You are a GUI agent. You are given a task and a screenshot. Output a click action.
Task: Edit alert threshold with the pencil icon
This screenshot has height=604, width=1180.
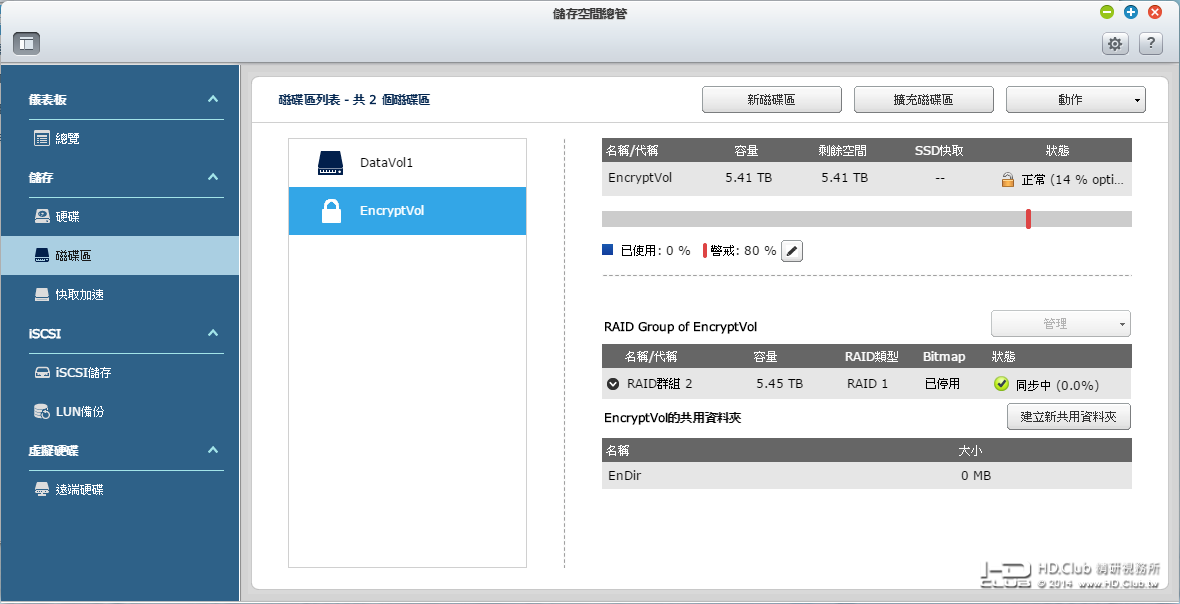click(792, 251)
